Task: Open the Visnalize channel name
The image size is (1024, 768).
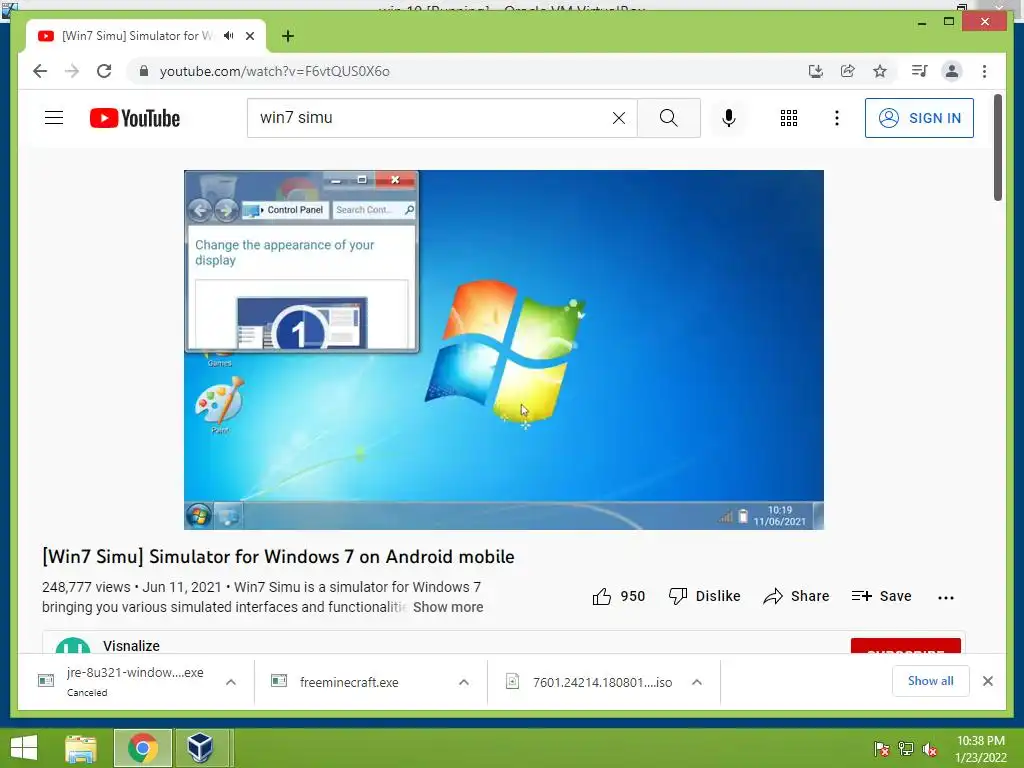Action: click(131, 645)
